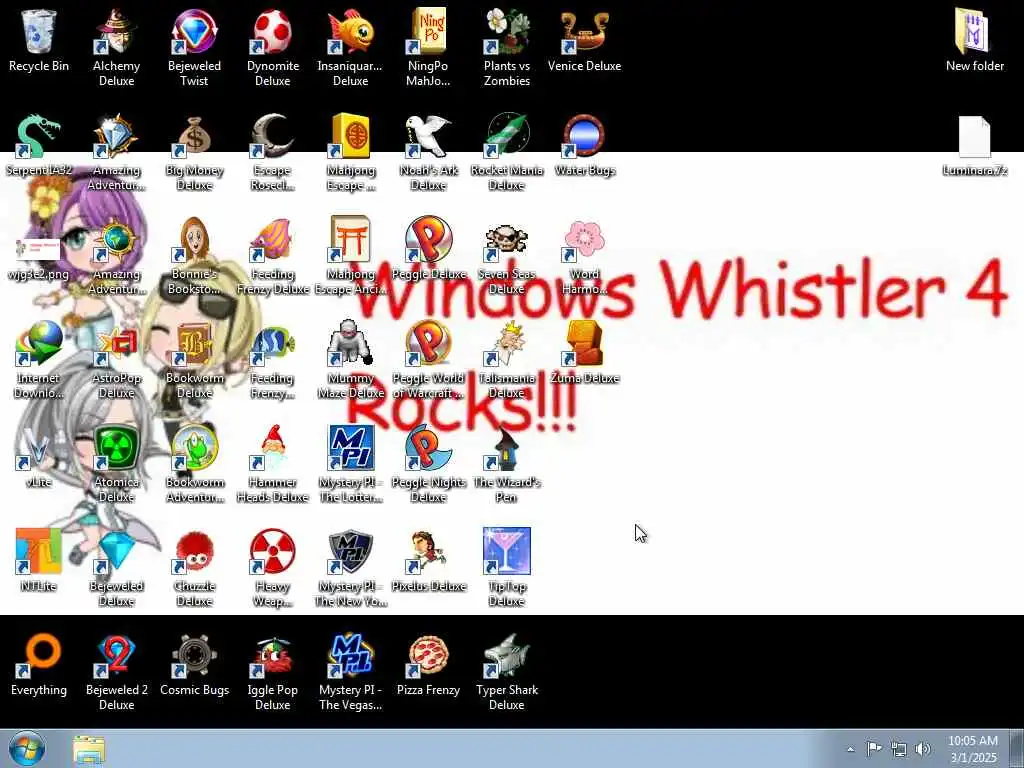Show hidden tray icons arrow
The height and width of the screenshot is (768, 1024).
point(850,750)
